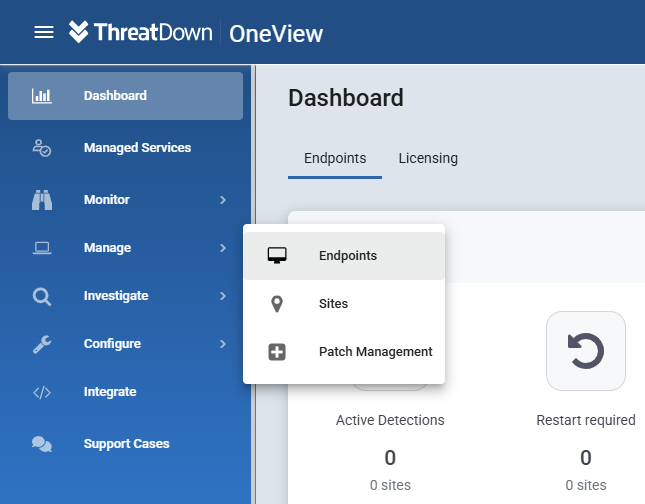Click the Dashboard bar chart icon
645x504 pixels.
42,96
